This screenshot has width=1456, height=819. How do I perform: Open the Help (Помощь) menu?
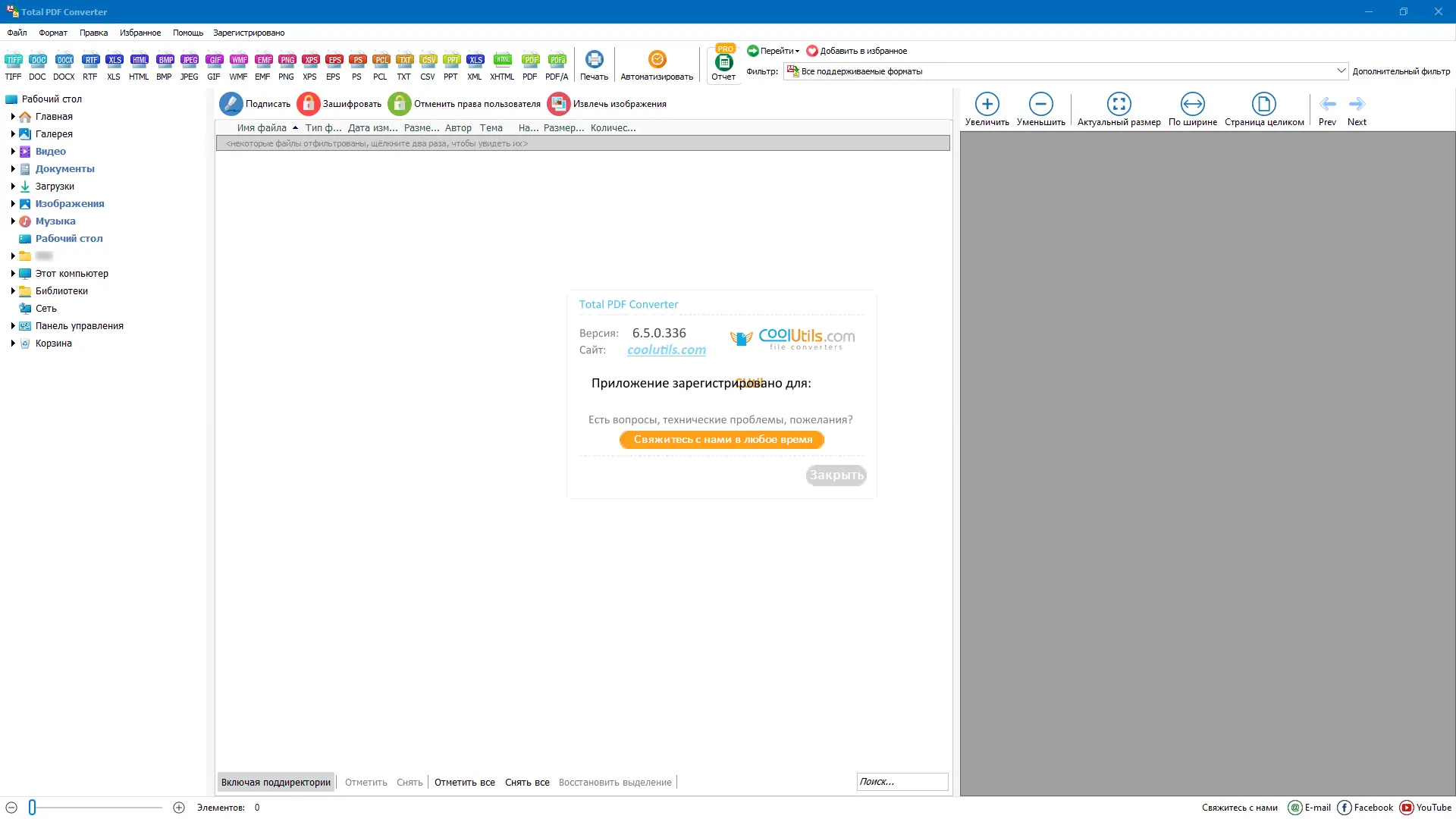click(187, 33)
